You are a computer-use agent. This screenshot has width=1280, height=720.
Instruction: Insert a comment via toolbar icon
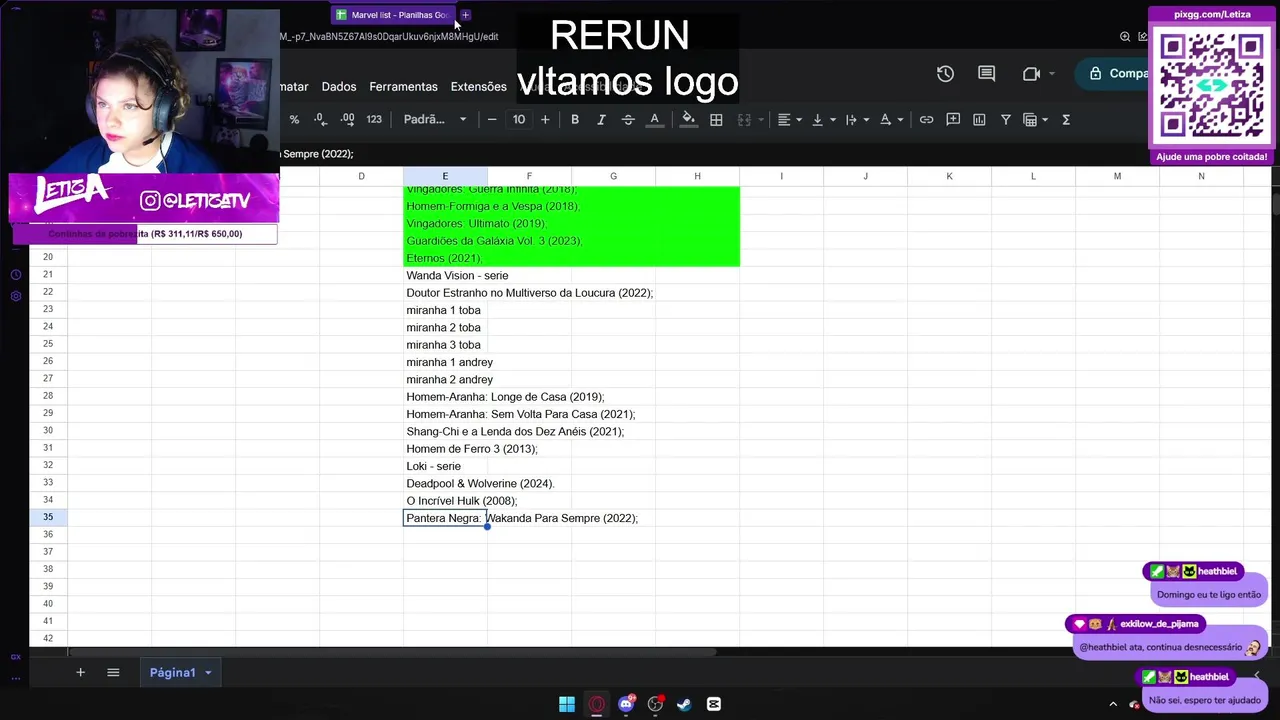click(x=953, y=119)
